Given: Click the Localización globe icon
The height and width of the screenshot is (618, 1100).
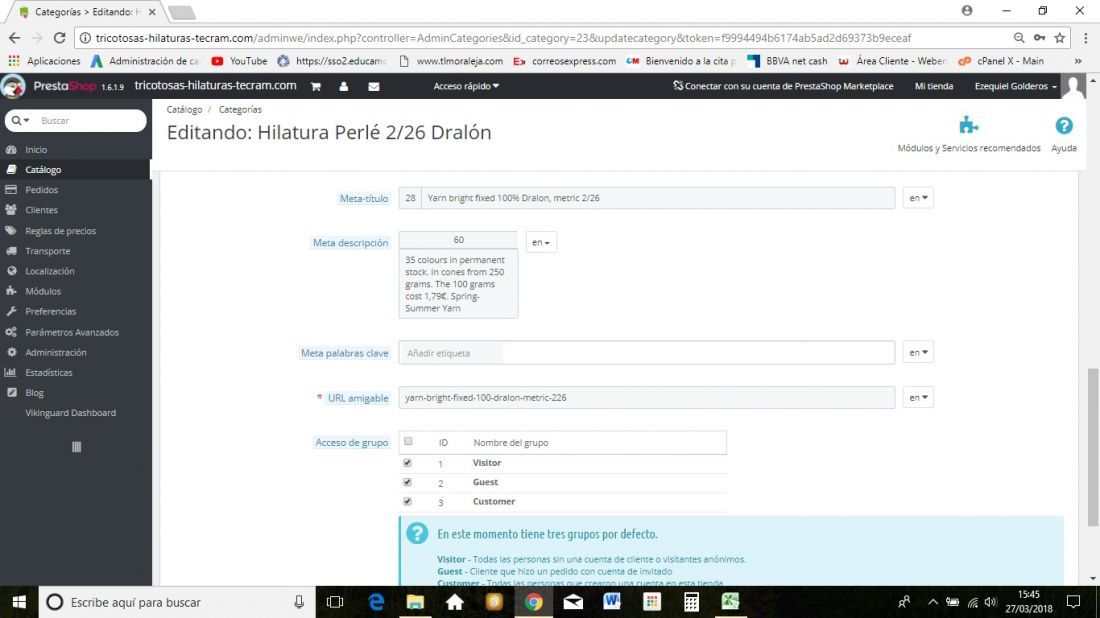Looking at the screenshot, I should click(x=11, y=271).
